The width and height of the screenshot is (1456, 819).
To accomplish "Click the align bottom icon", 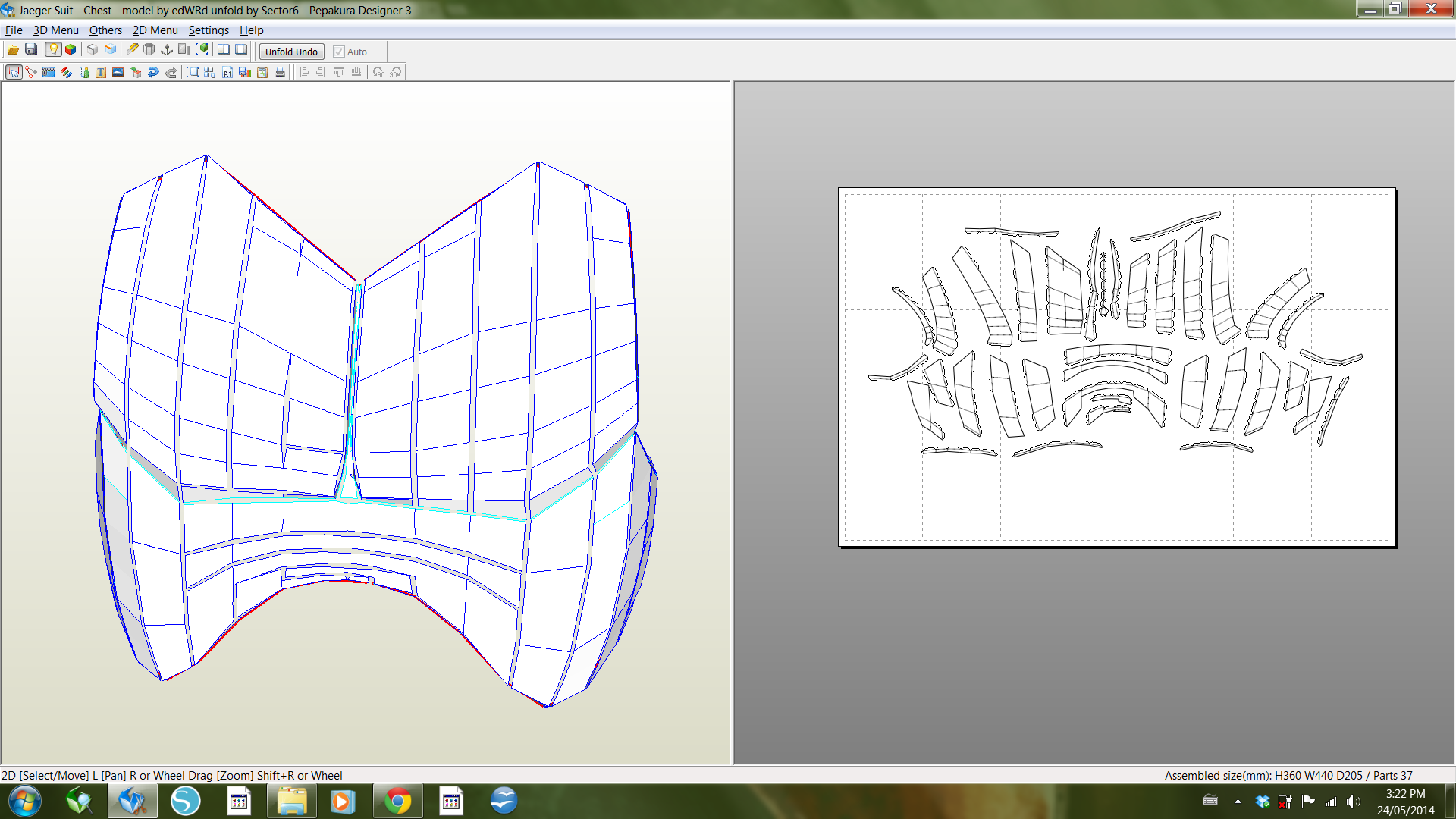I will (356, 72).
